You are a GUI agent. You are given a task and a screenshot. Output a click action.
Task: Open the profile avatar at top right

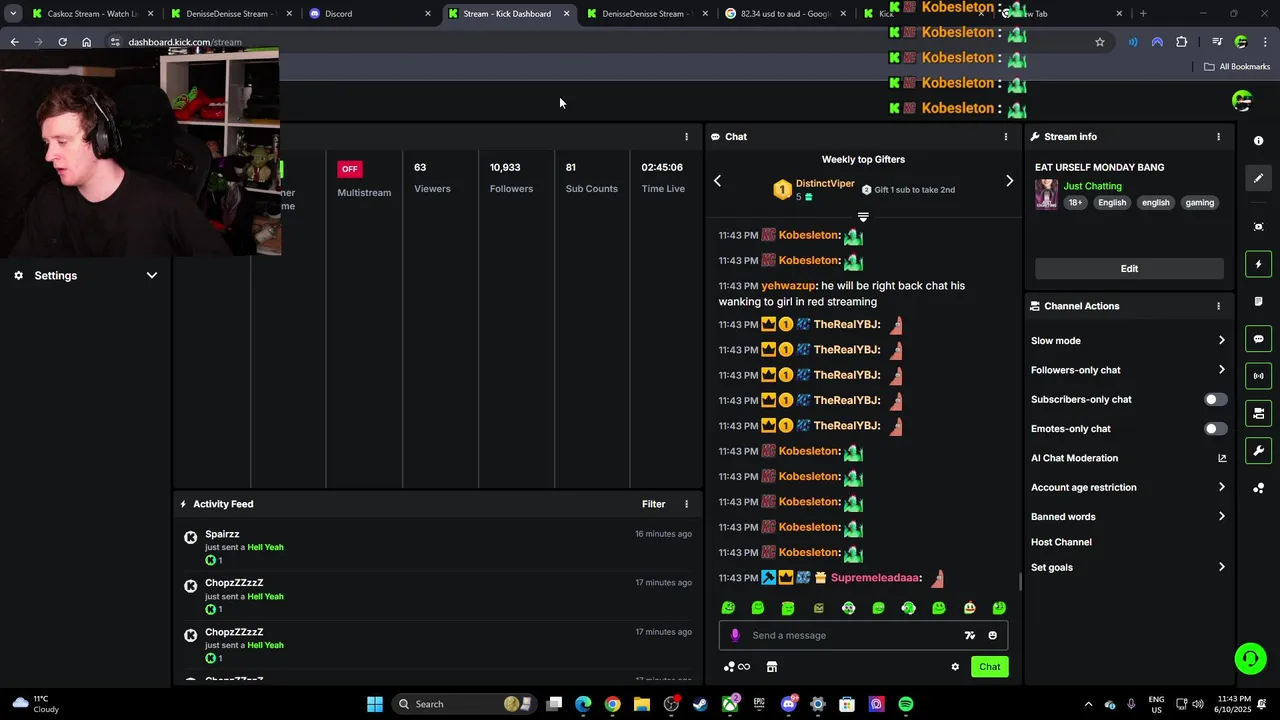coord(1242,100)
